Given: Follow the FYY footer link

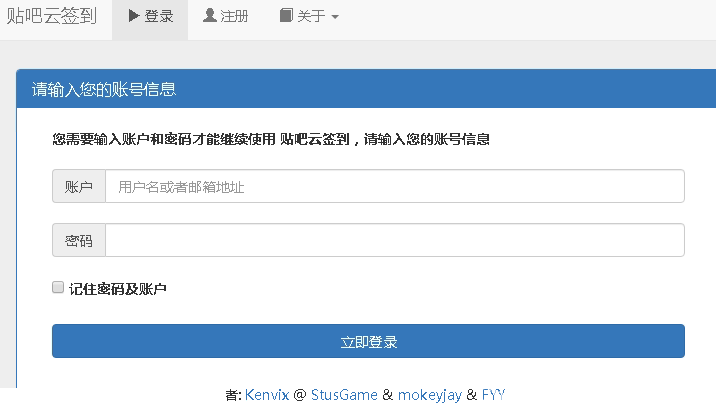Looking at the screenshot, I should [x=493, y=395].
